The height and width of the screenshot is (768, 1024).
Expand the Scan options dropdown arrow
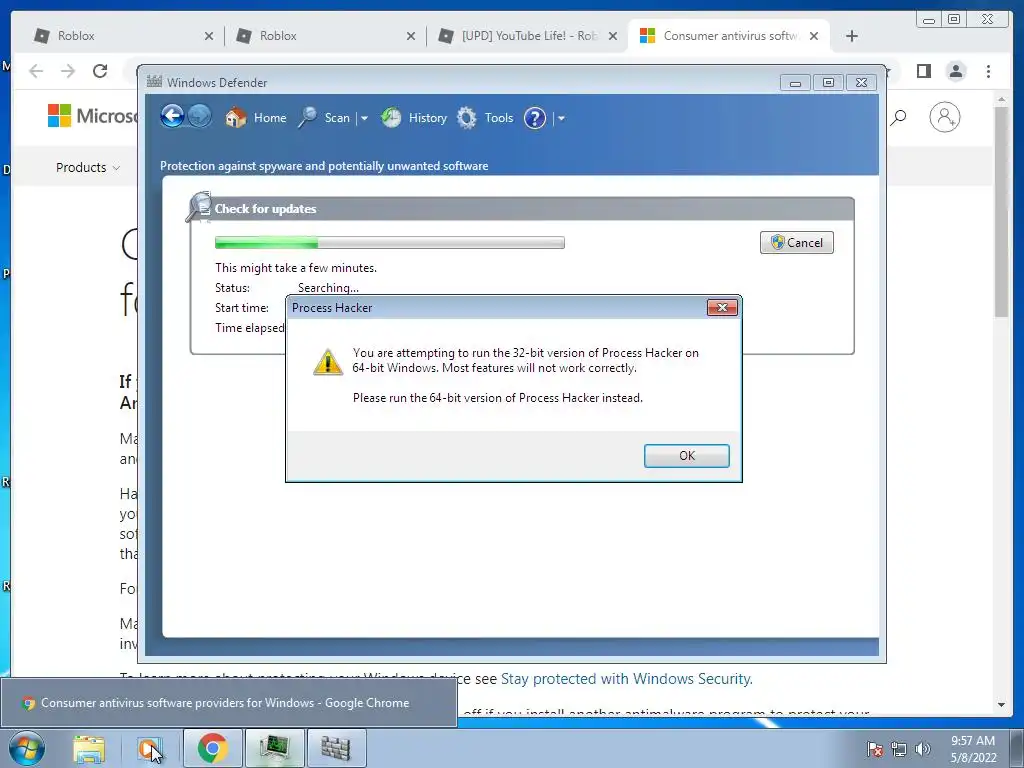[364, 118]
